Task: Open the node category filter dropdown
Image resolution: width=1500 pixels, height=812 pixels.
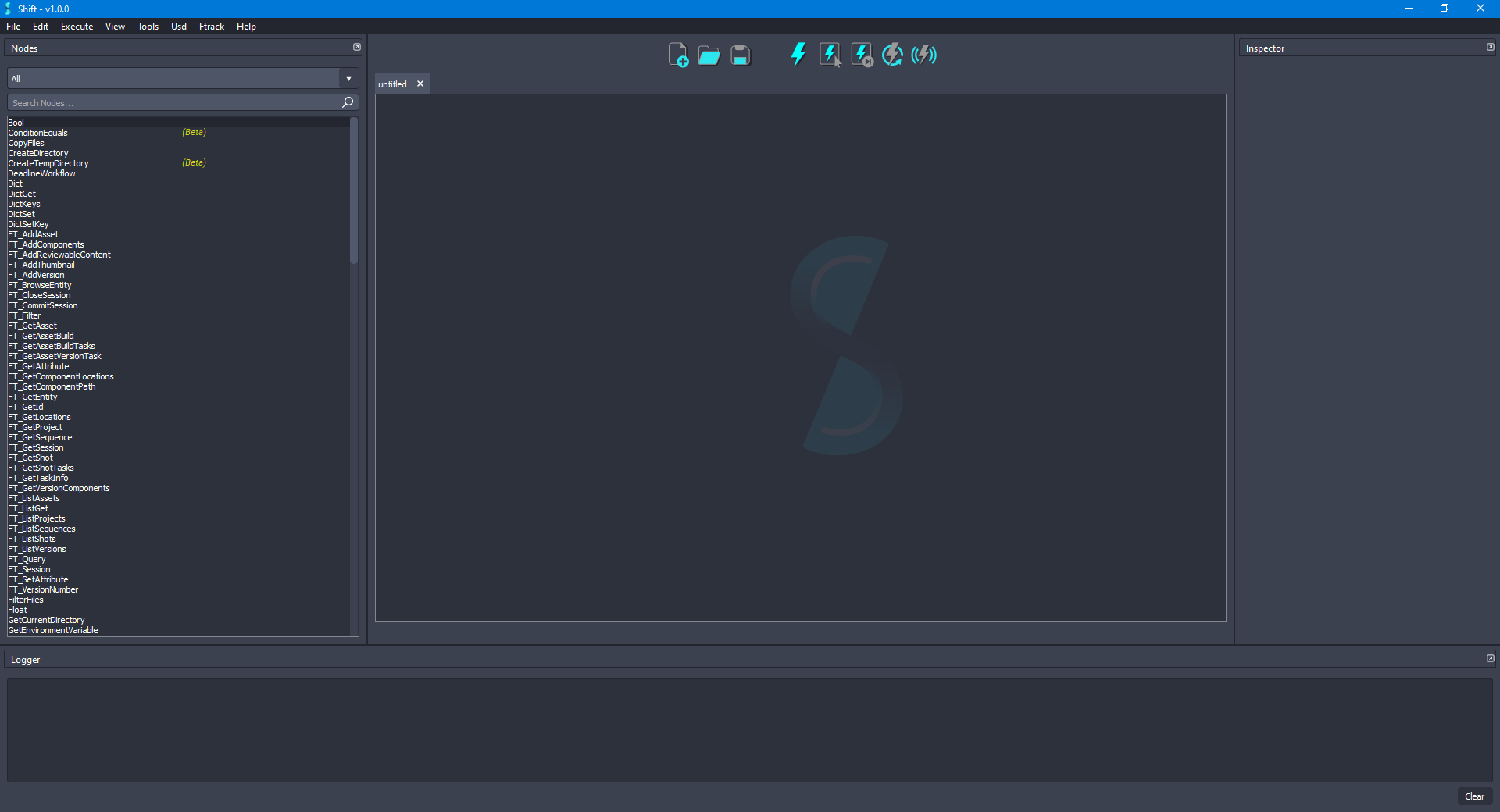Action: click(x=348, y=78)
